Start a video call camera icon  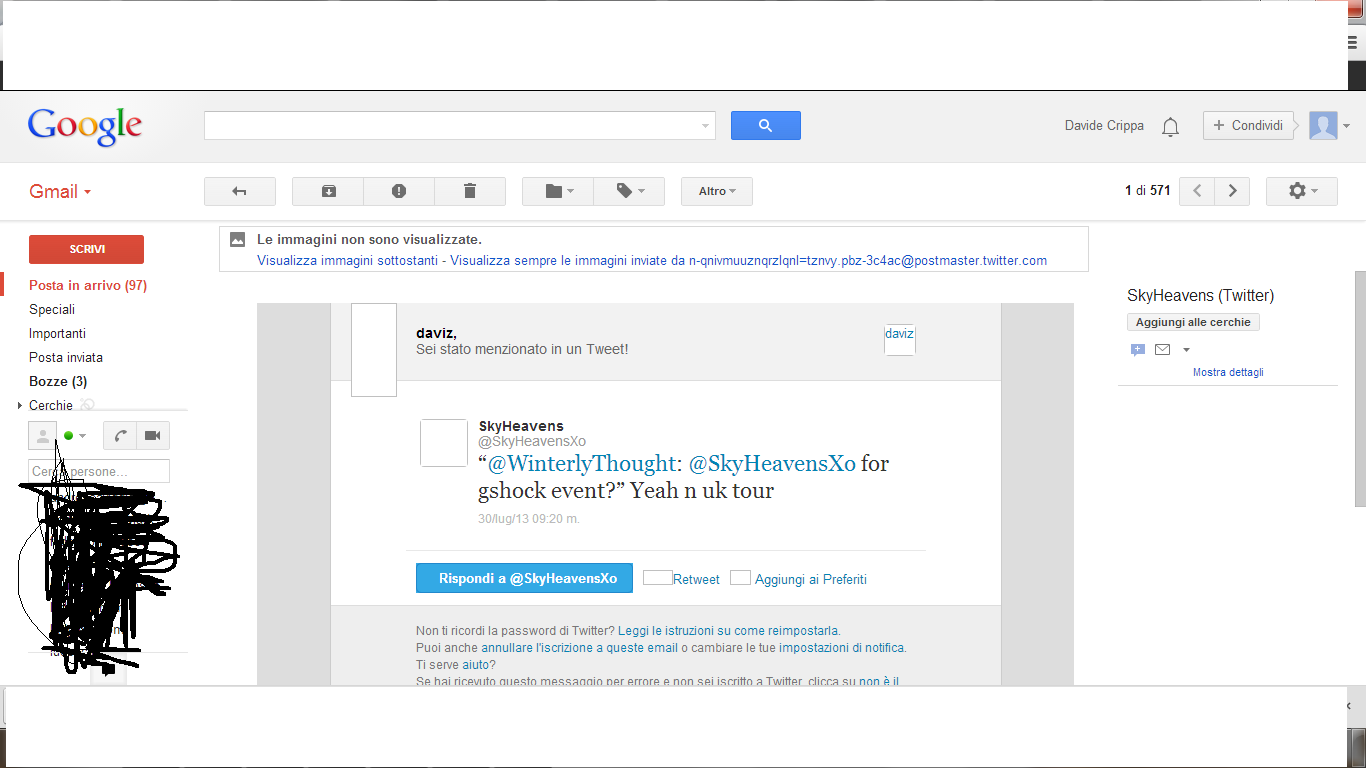pyautogui.click(x=153, y=436)
